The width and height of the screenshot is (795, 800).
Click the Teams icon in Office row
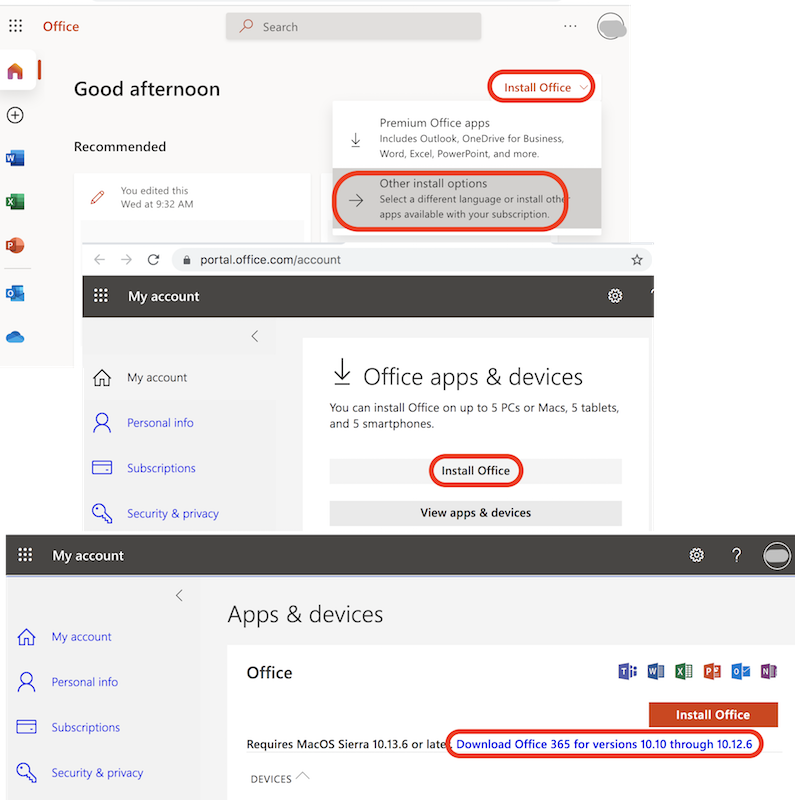coord(628,671)
